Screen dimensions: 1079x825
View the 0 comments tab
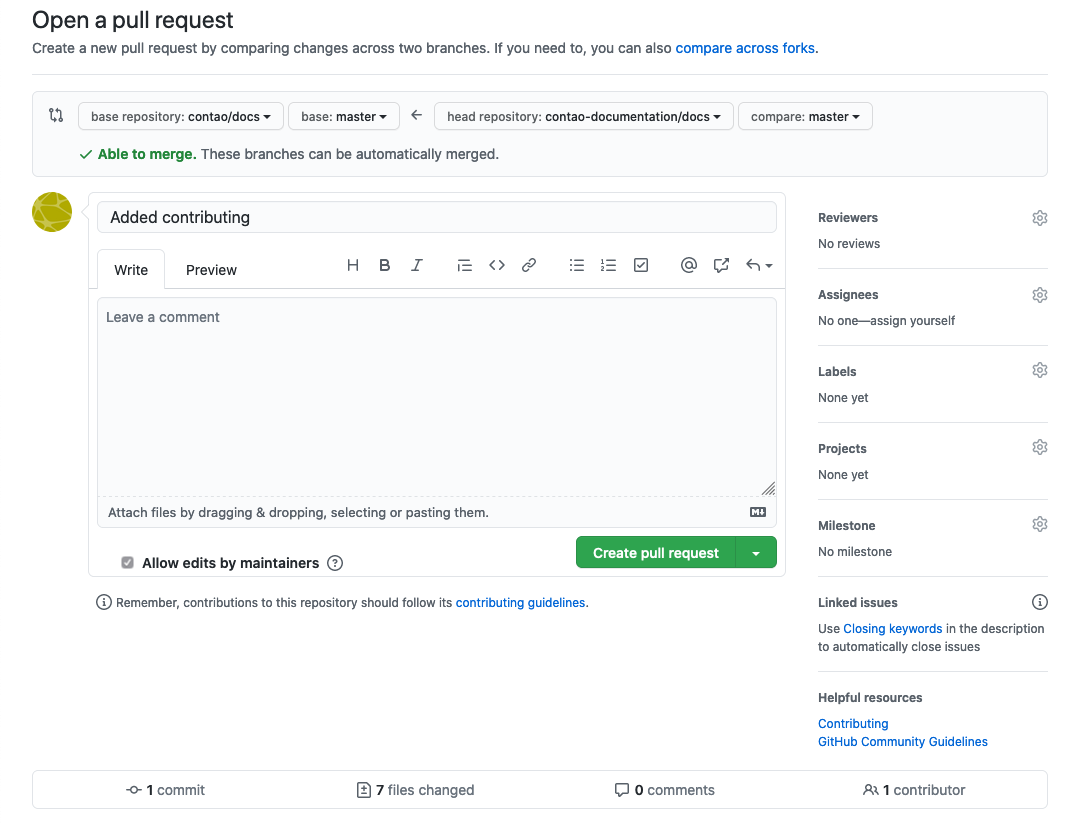coord(665,790)
